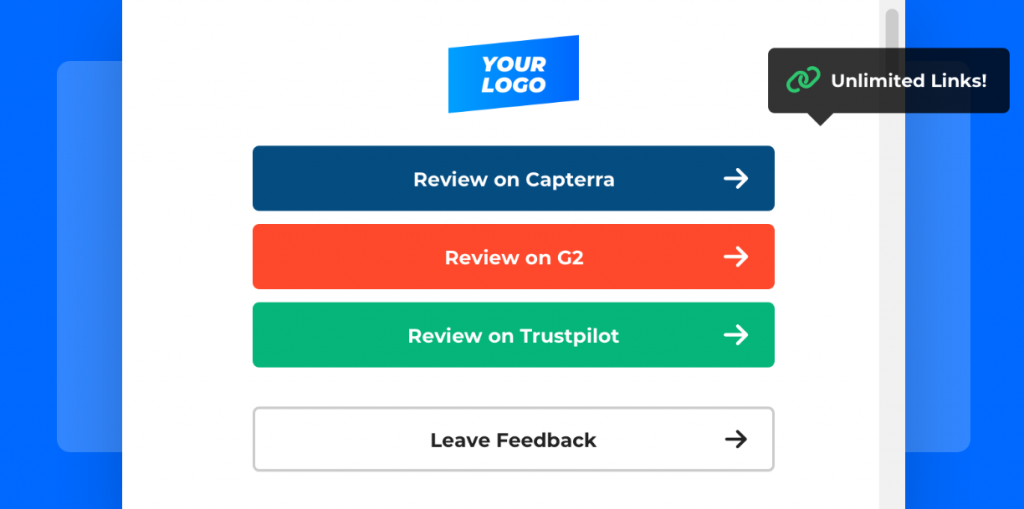Open the Review on Capterra button
The image size is (1024, 509).
point(513,178)
